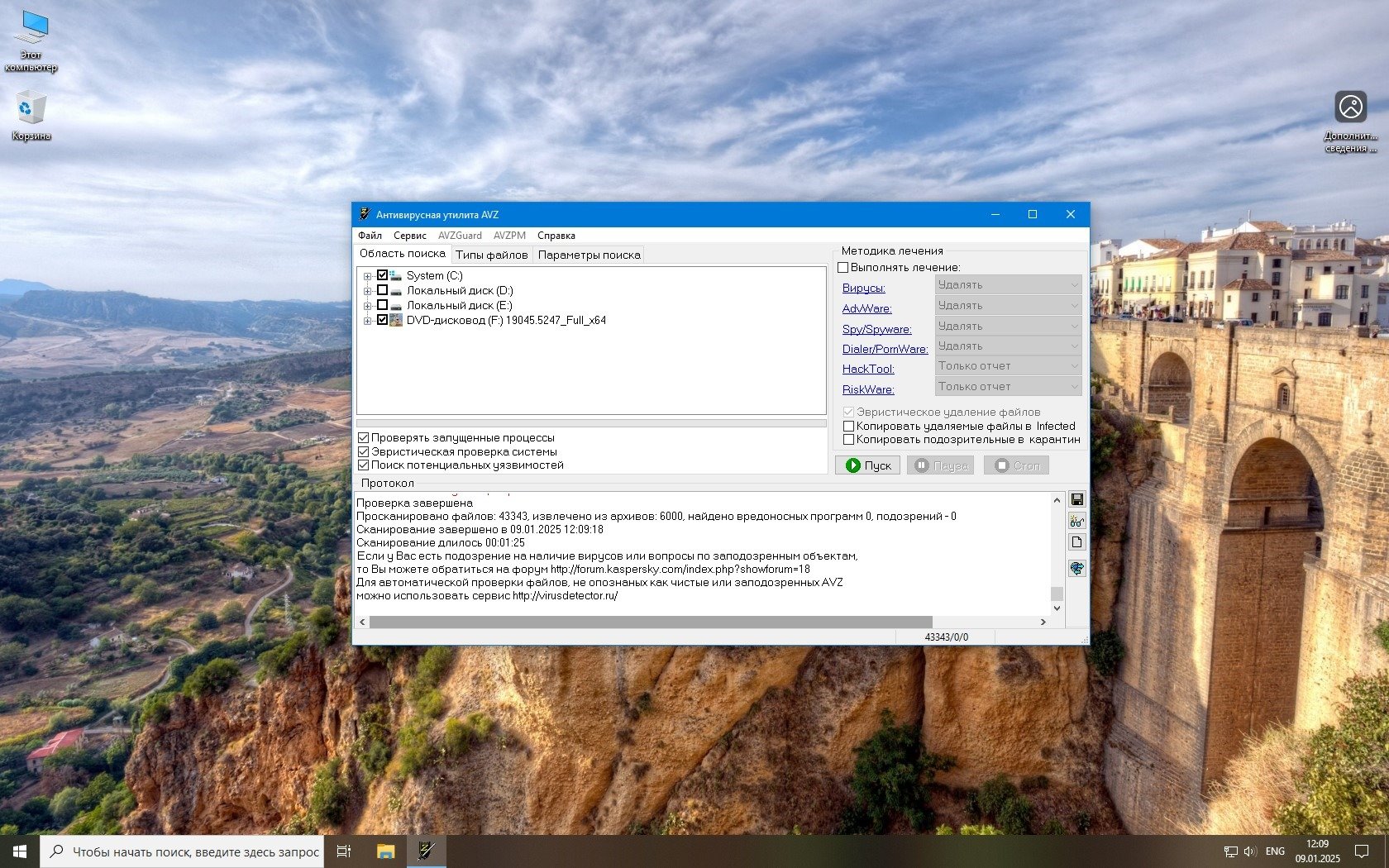Click the globe with arrows icon
Screen dimensions: 1389x868
1076,568
